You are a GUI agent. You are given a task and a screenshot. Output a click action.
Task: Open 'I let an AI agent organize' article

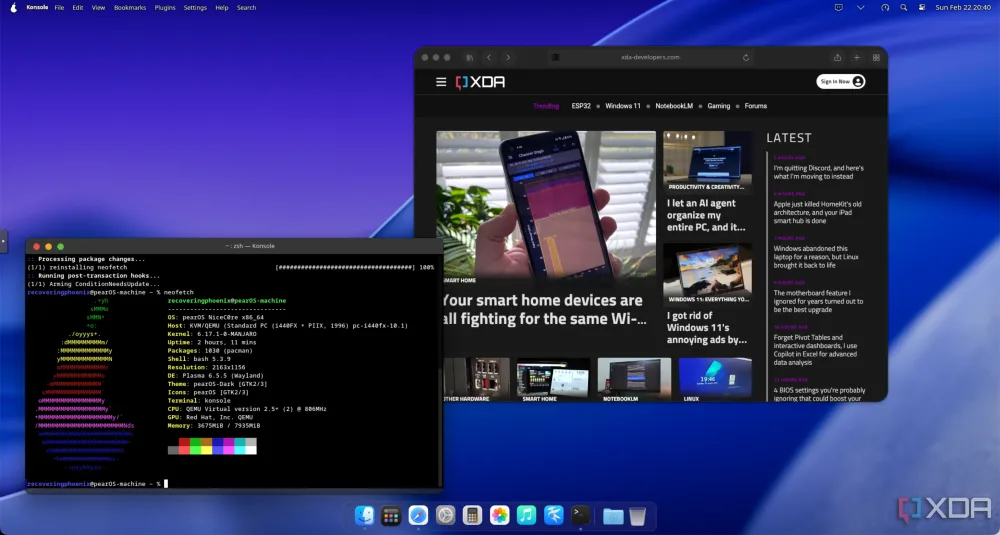[x=707, y=215]
